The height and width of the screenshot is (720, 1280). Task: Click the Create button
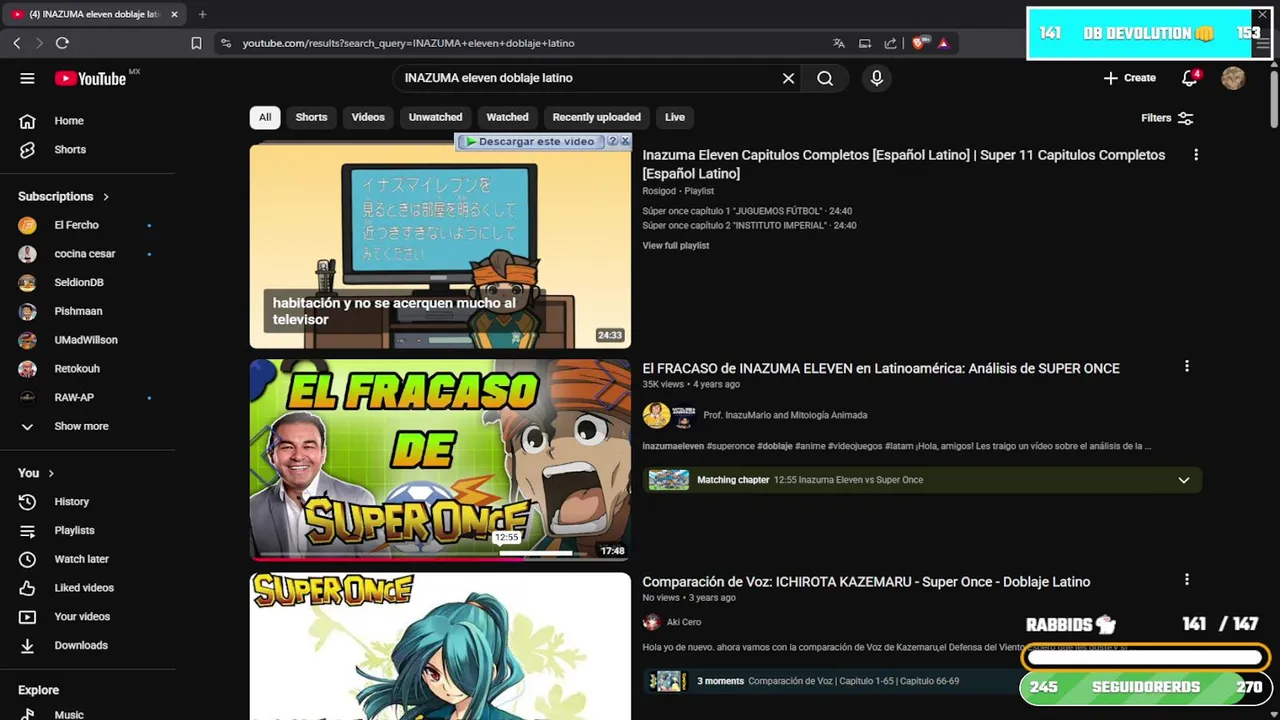click(x=1129, y=78)
